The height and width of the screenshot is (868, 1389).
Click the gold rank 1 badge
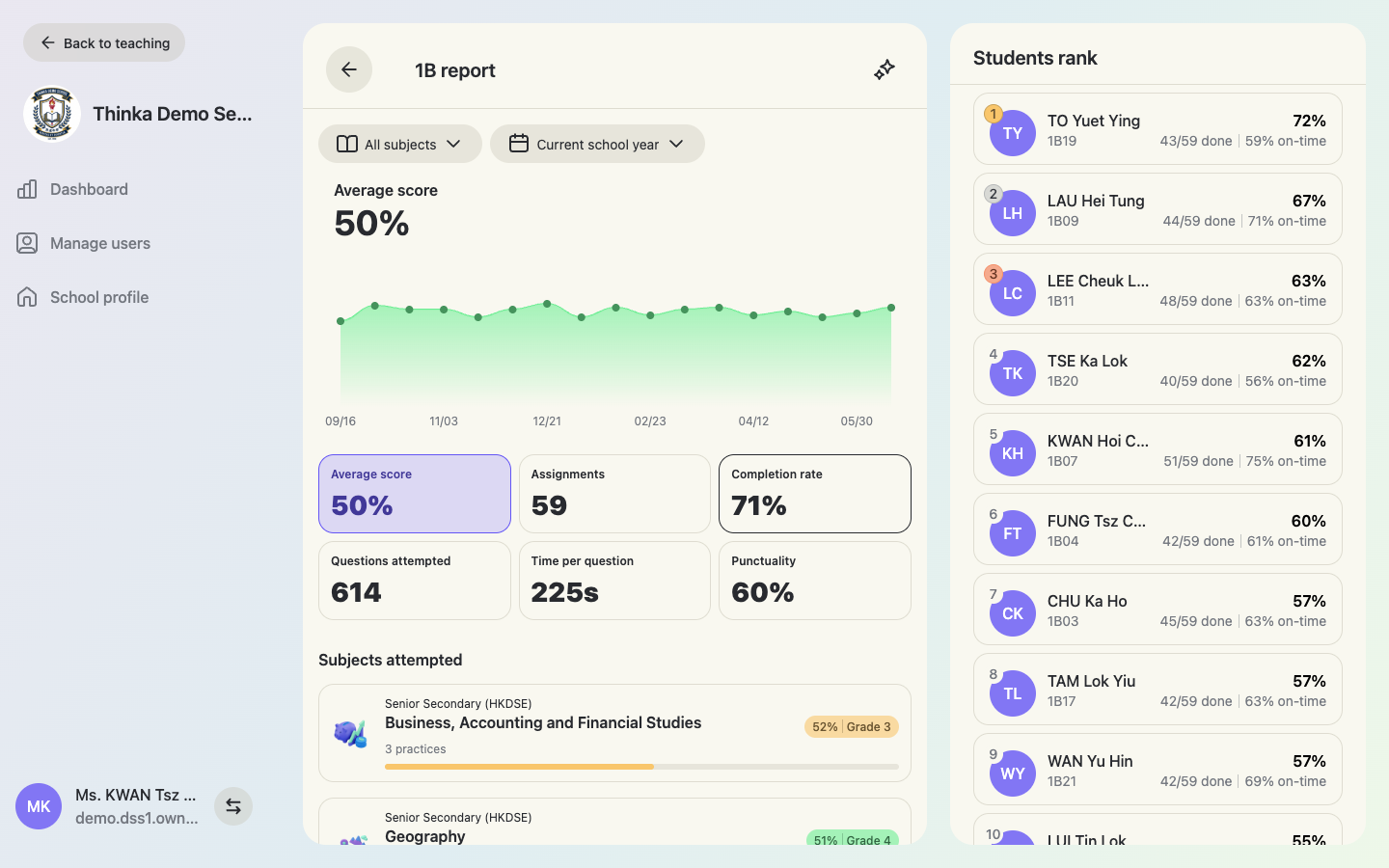pos(994,114)
